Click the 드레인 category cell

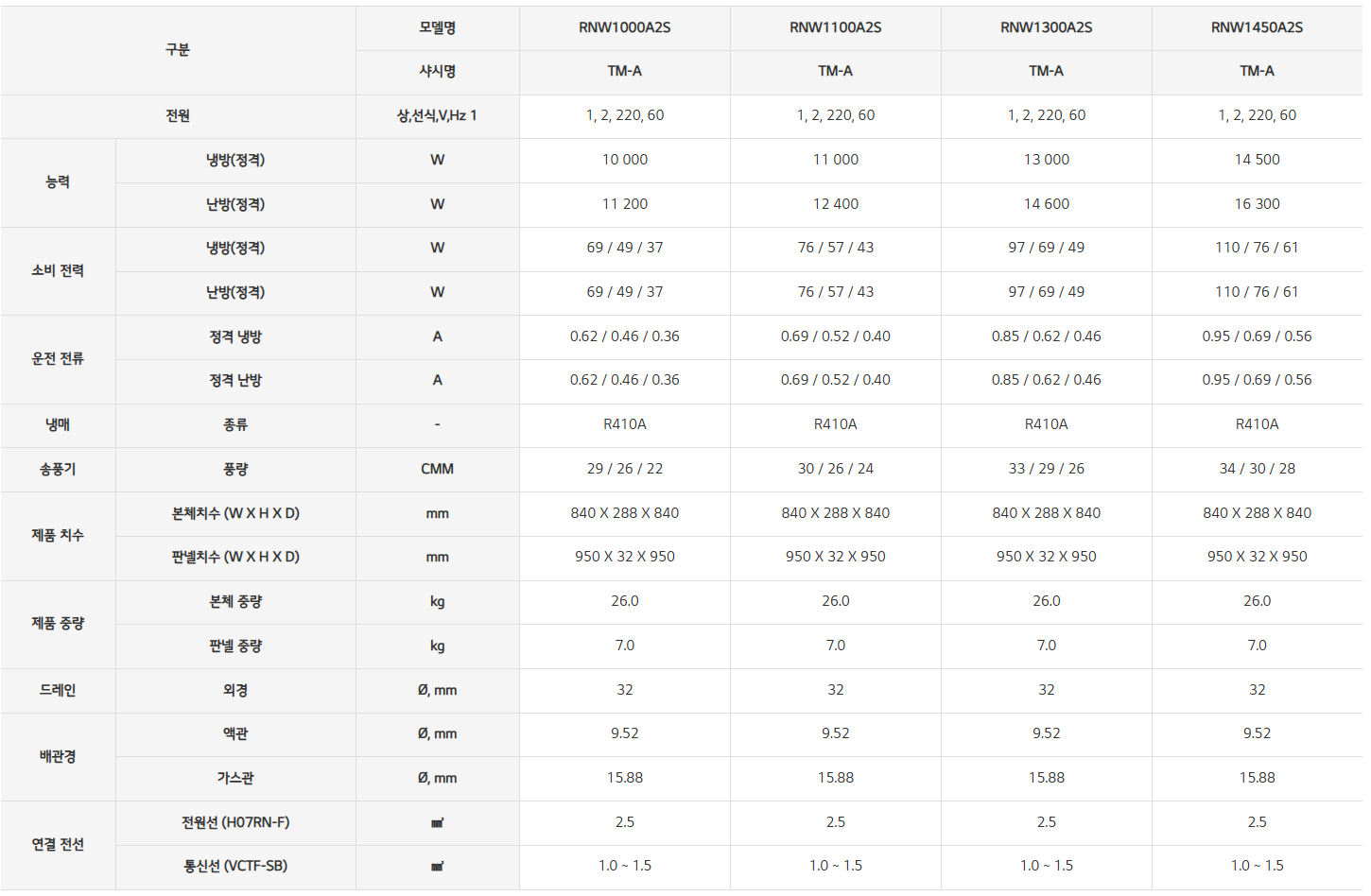(58, 690)
